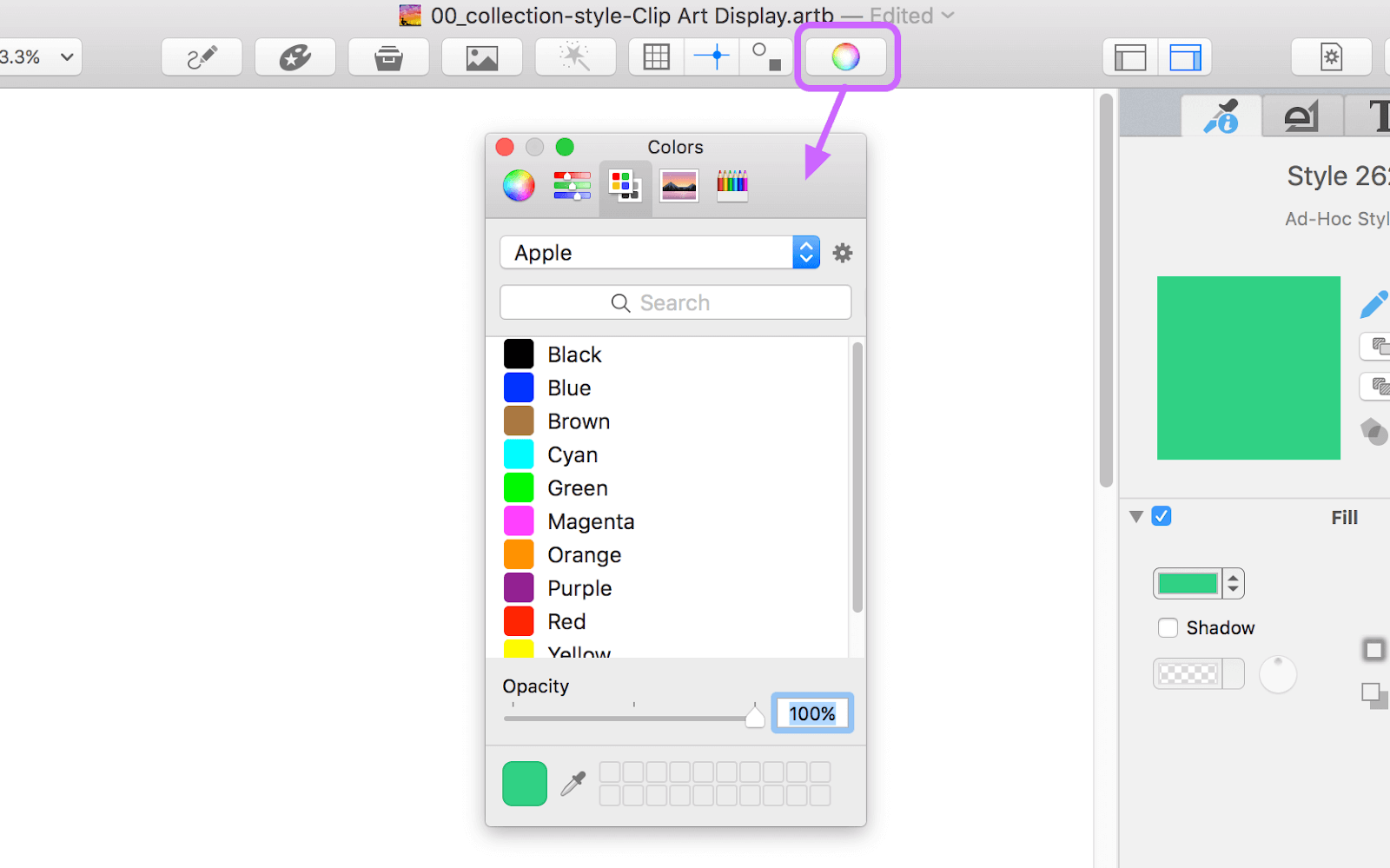
Task: Switch to image palettes picker tab
Action: point(678,185)
